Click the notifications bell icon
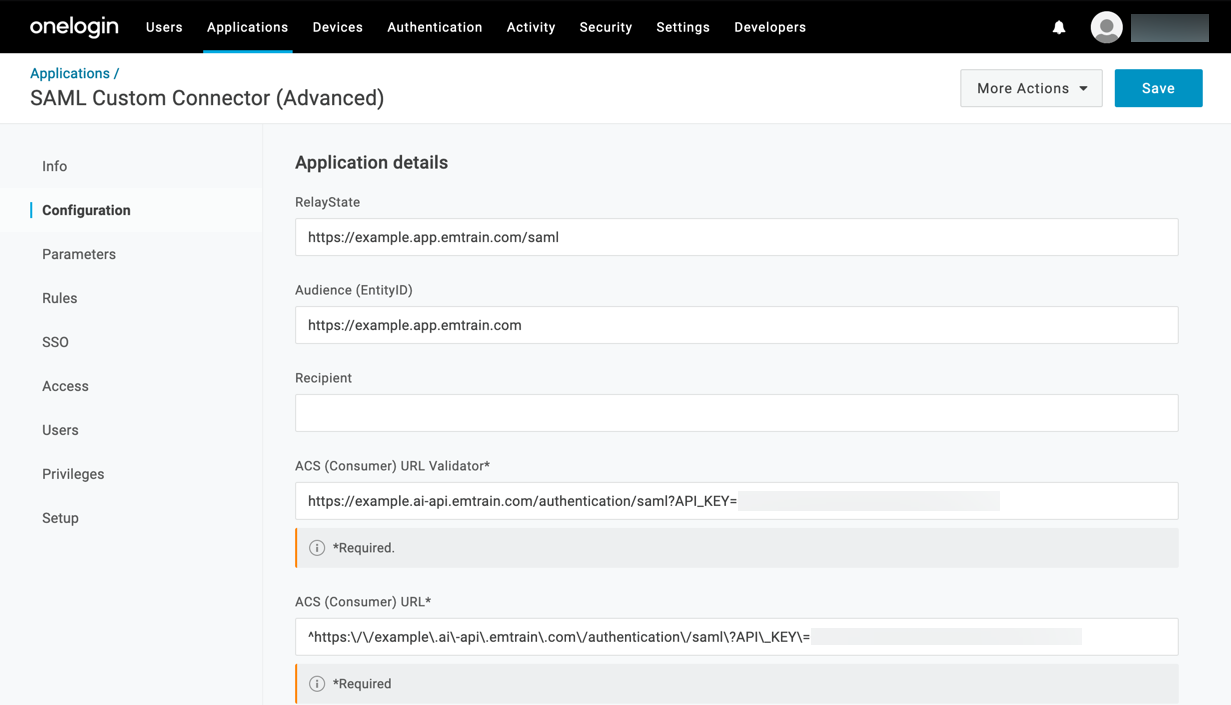The image size is (1231, 705). [x=1058, y=27]
